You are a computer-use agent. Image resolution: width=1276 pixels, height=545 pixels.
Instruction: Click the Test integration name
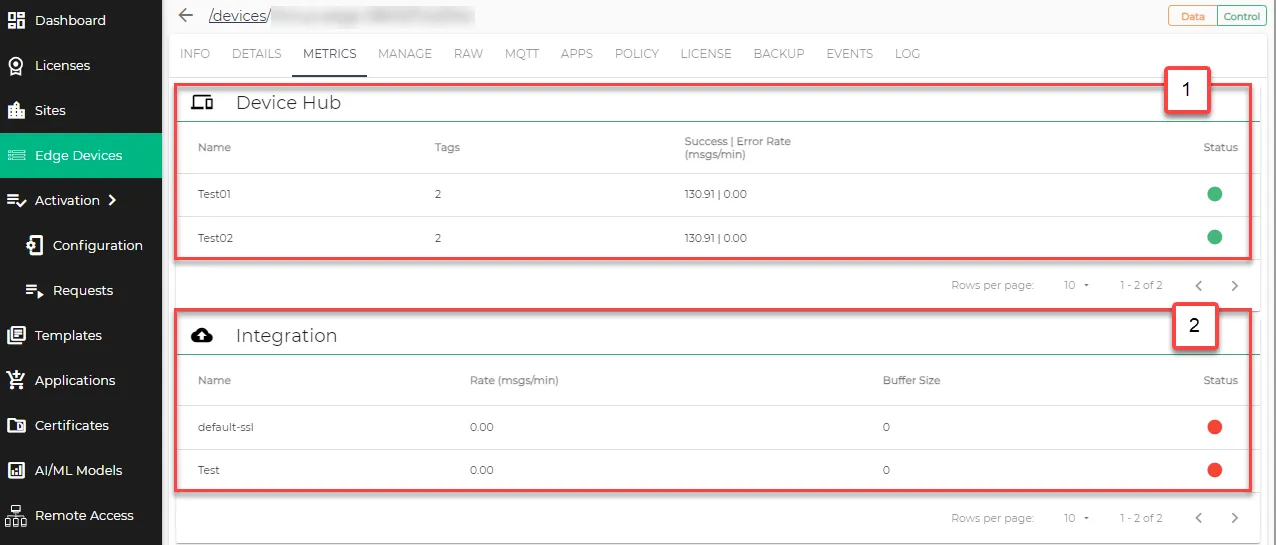click(x=209, y=470)
